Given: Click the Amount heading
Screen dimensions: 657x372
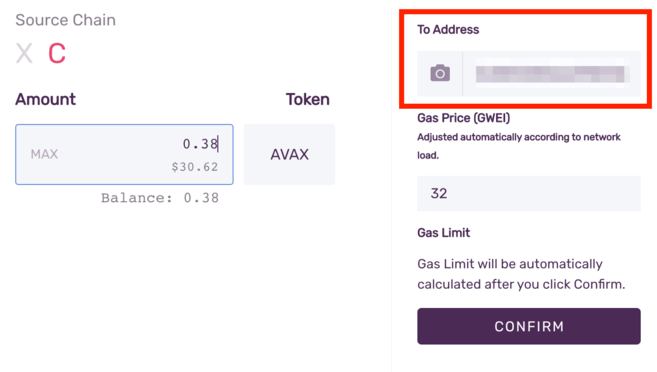Looking at the screenshot, I should 46,100.
